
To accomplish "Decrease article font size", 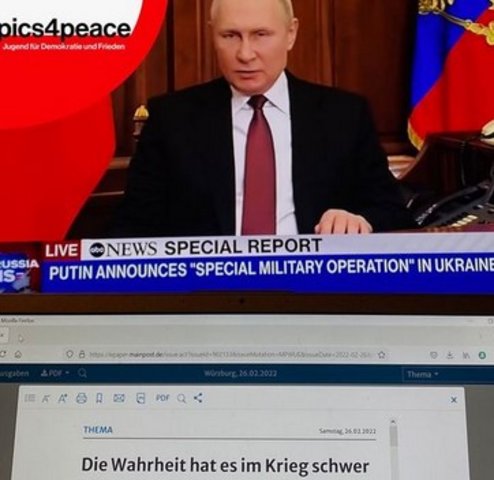I will tap(46, 398).
